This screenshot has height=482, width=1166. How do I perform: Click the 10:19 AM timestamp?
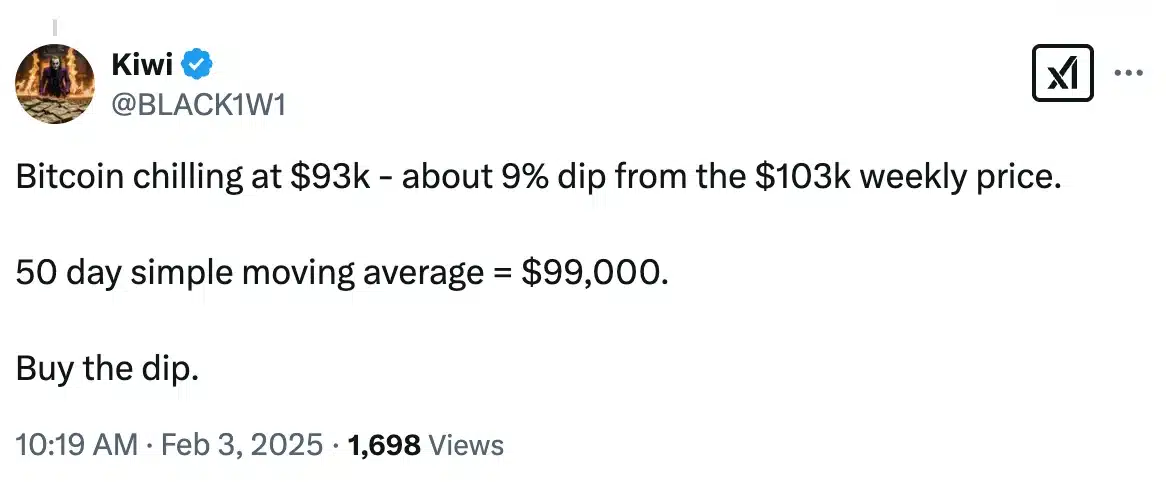76,444
